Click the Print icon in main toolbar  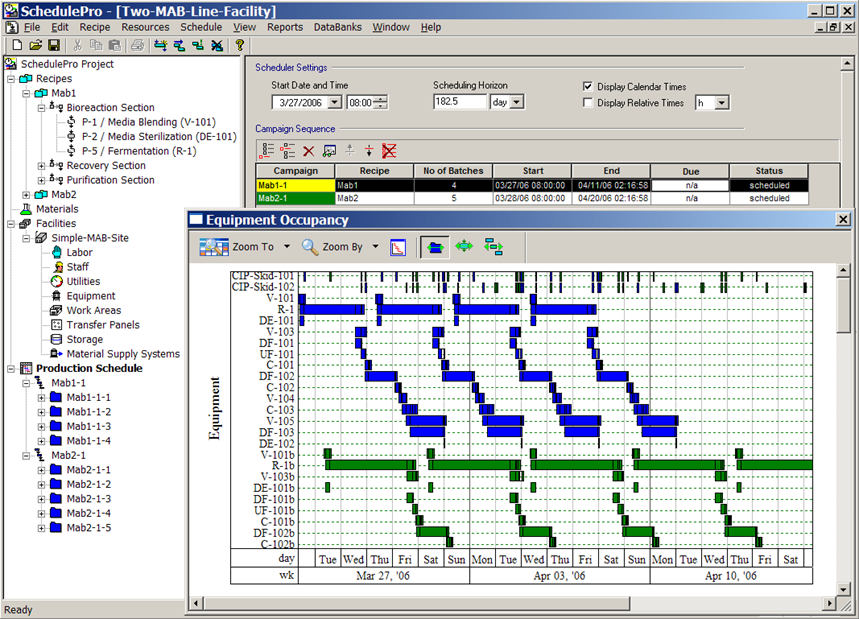[x=138, y=45]
